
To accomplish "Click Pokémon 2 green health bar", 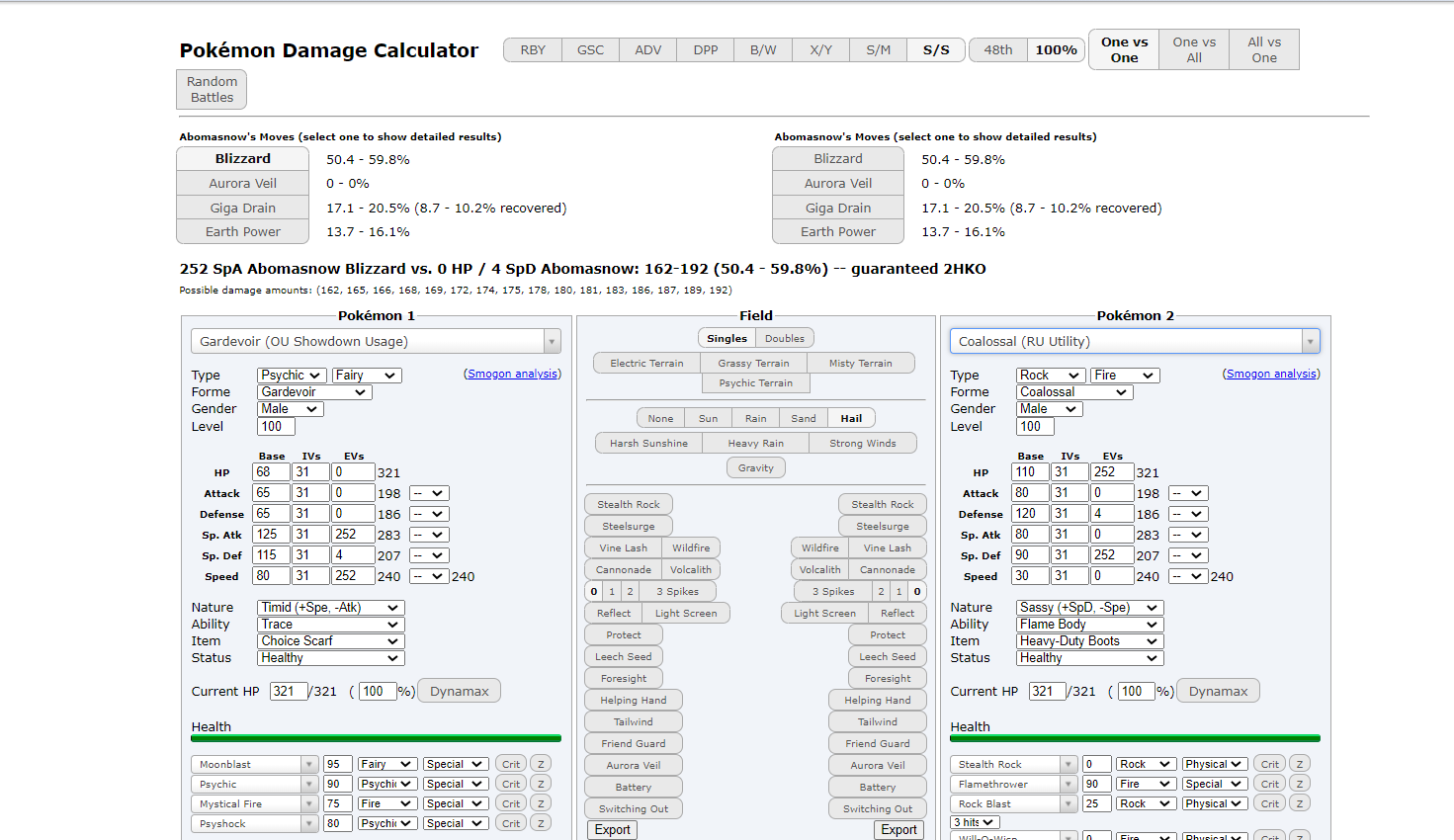I will (1135, 738).
